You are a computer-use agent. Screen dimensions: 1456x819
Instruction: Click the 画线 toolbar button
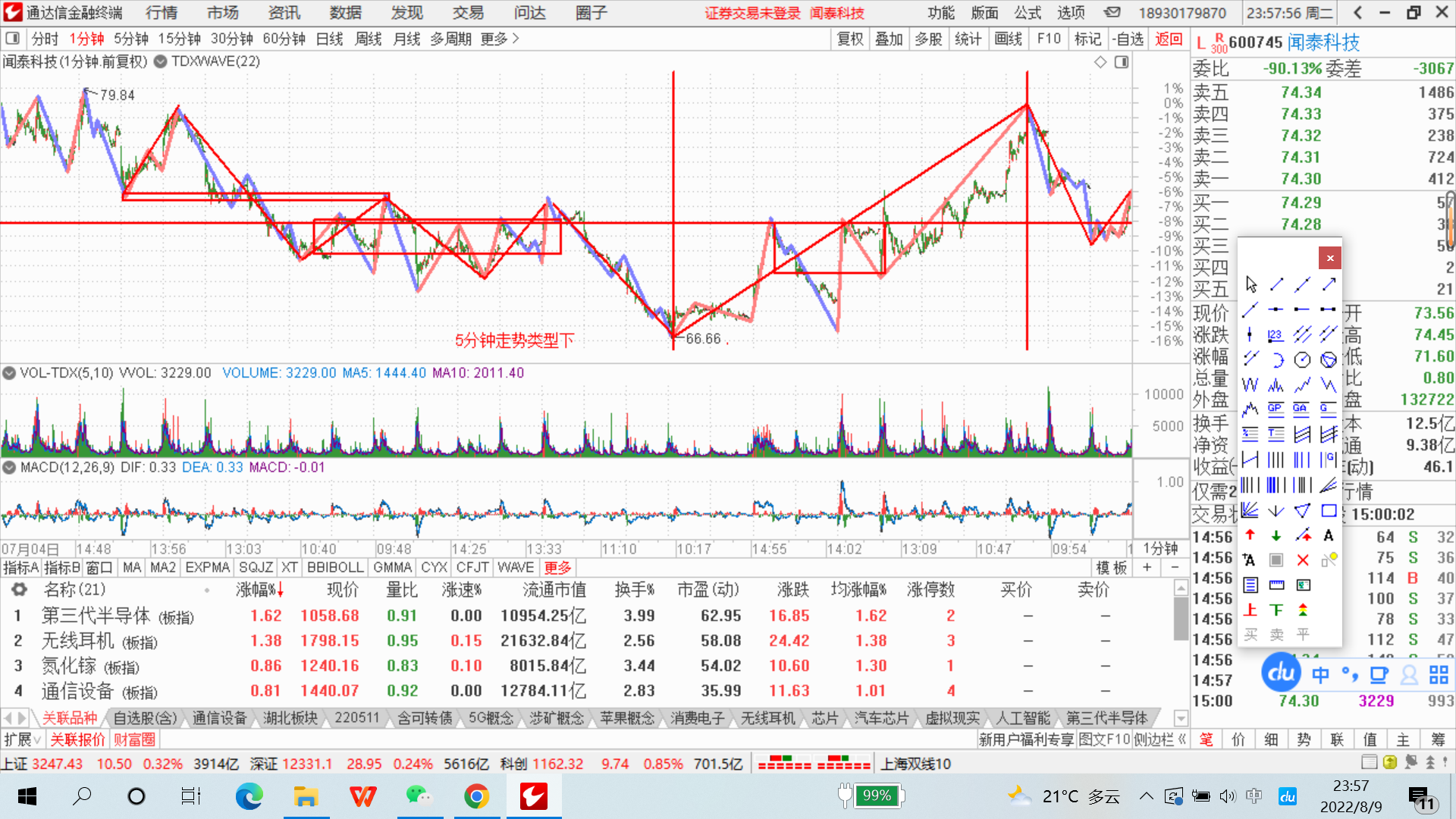pyautogui.click(x=1008, y=39)
